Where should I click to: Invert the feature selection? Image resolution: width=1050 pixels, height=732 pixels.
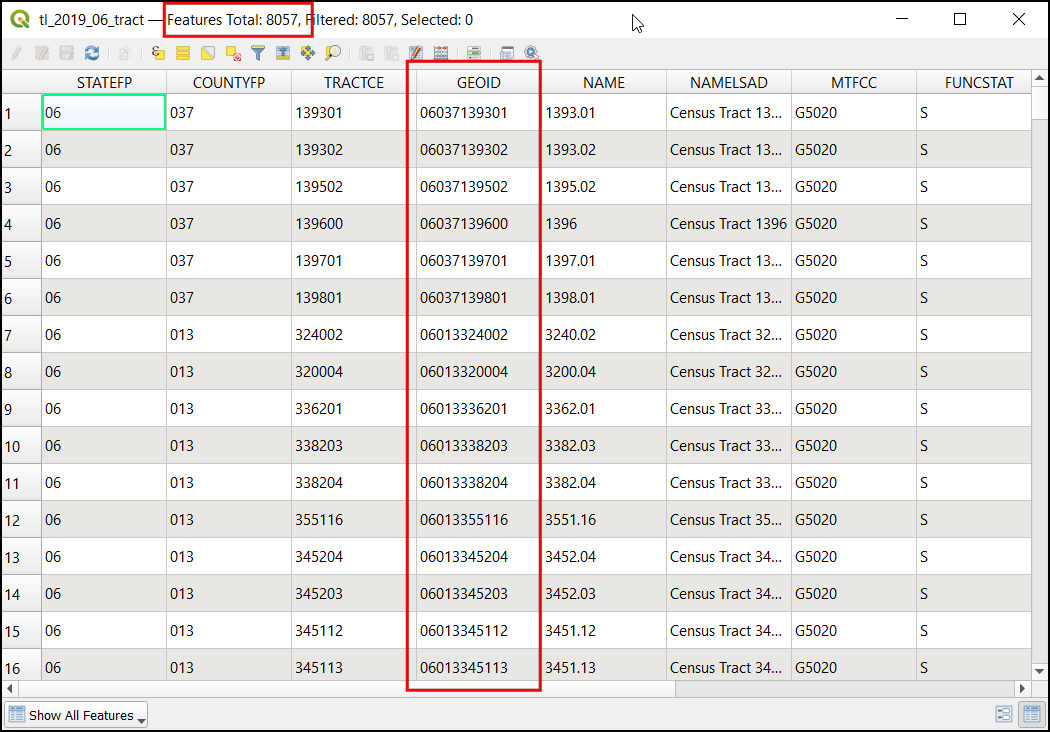coord(208,54)
